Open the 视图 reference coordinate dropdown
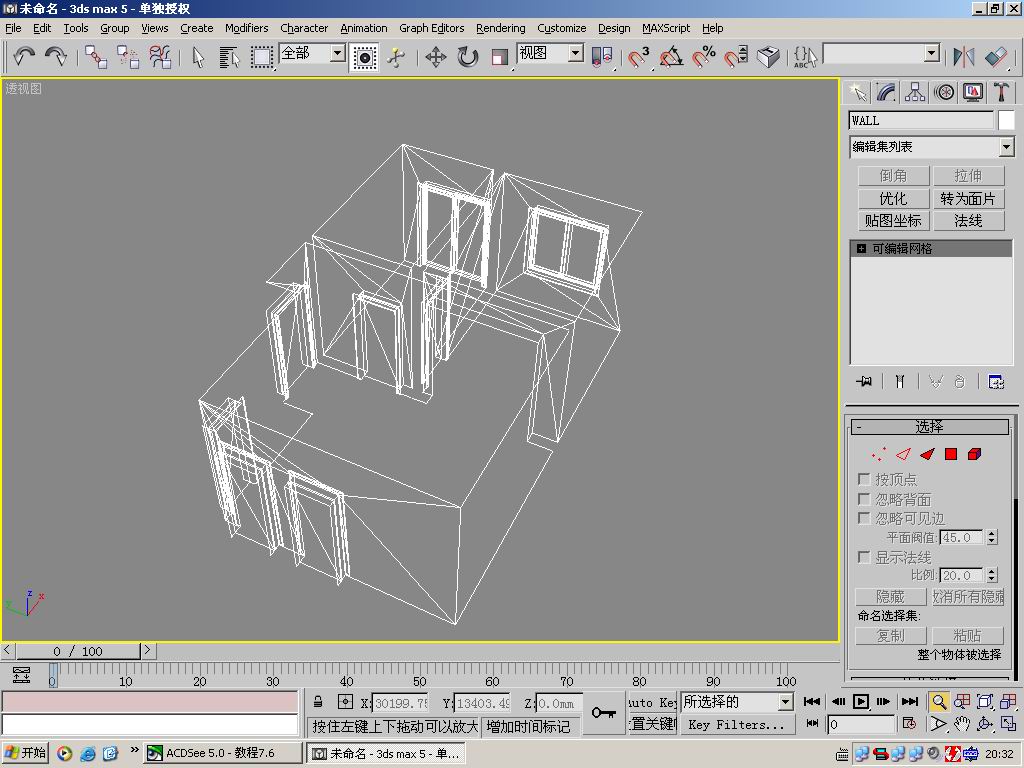Image resolution: width=1024 pixels, height=768 pixels. pyautogui.click(x=576, y=54)
